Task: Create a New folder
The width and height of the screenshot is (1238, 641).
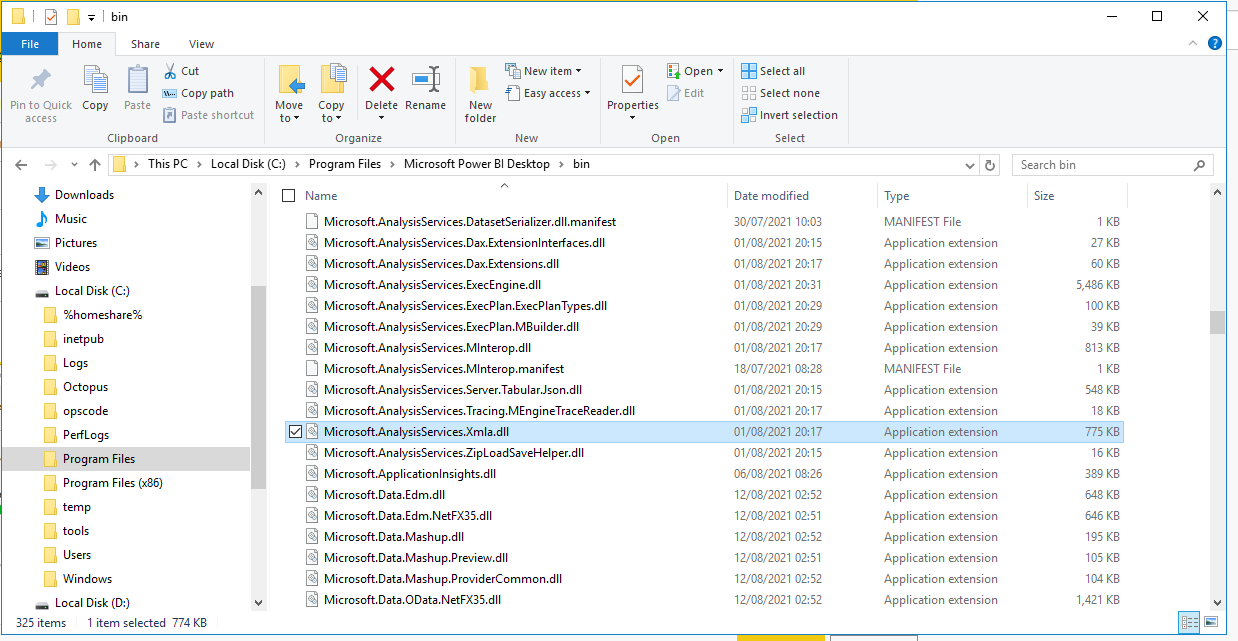Action: [x=480, y=95]
